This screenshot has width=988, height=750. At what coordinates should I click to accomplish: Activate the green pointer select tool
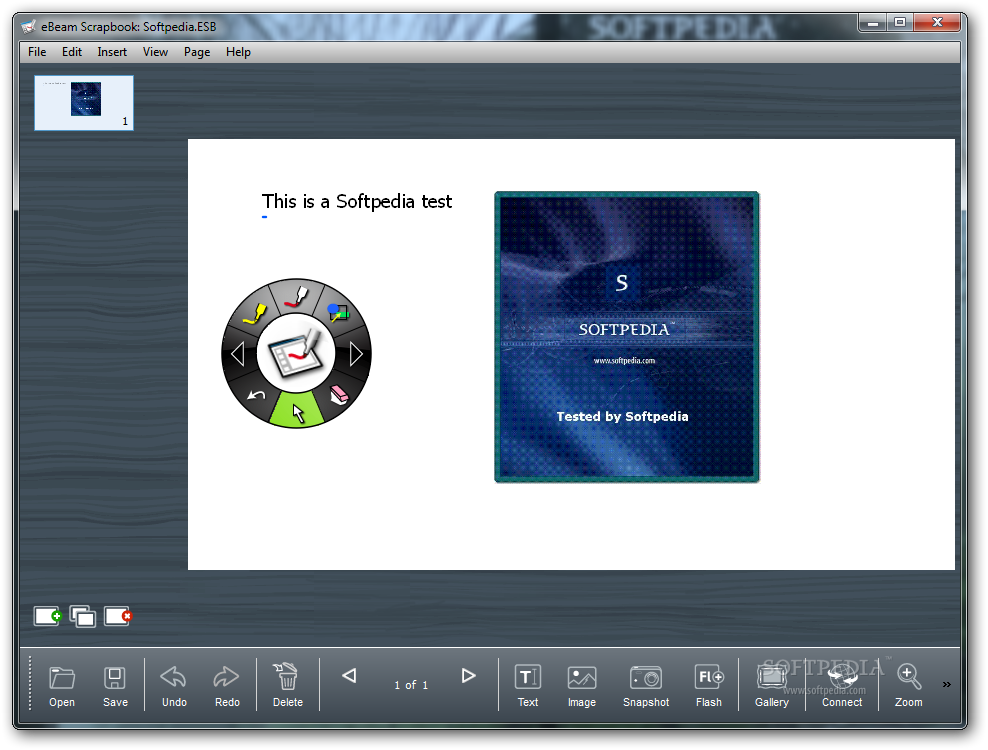click(x=297, y=410)
